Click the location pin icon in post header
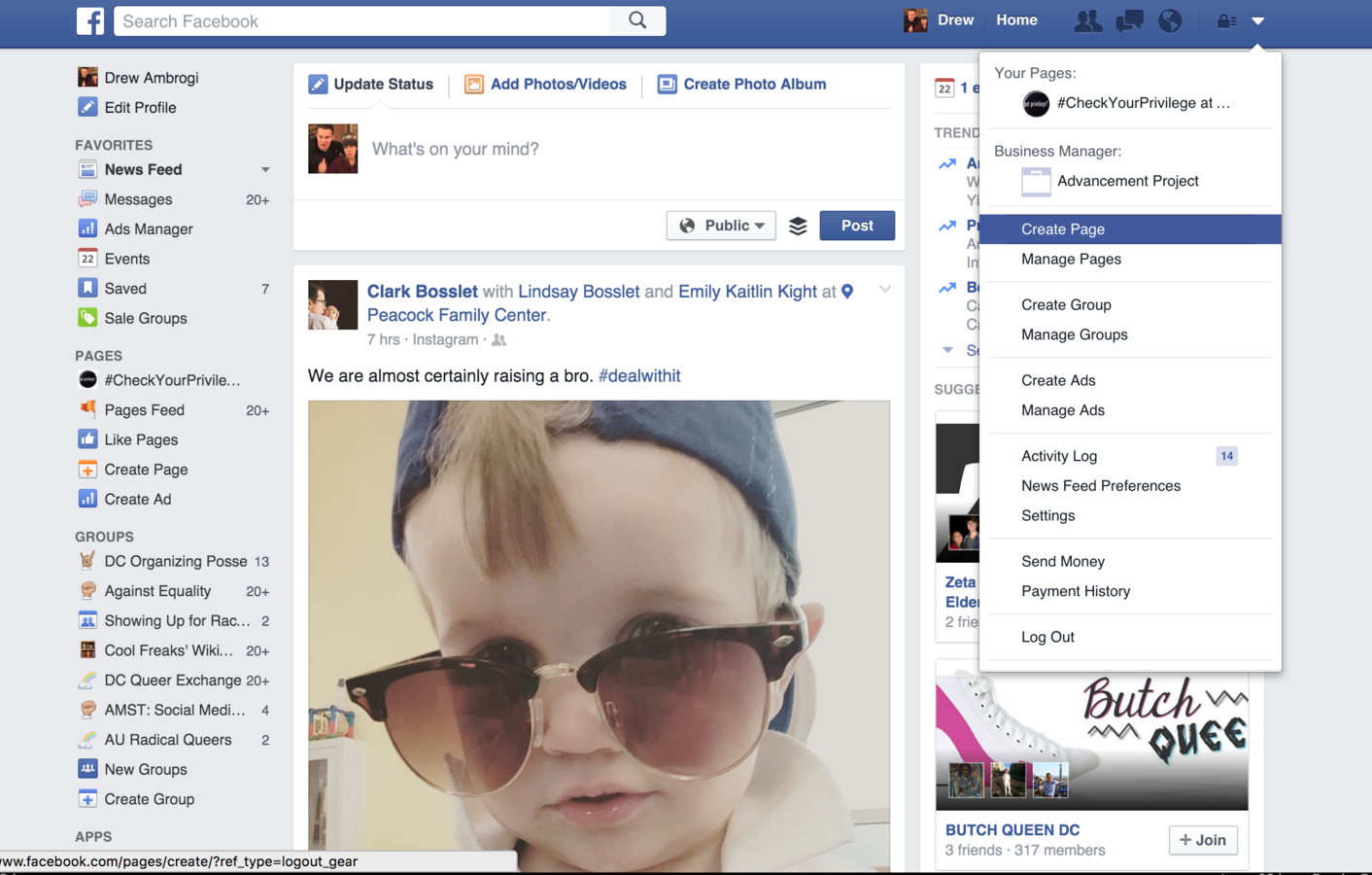The image size is (1372, 875). pyautogui.click(x=847, y=292)
